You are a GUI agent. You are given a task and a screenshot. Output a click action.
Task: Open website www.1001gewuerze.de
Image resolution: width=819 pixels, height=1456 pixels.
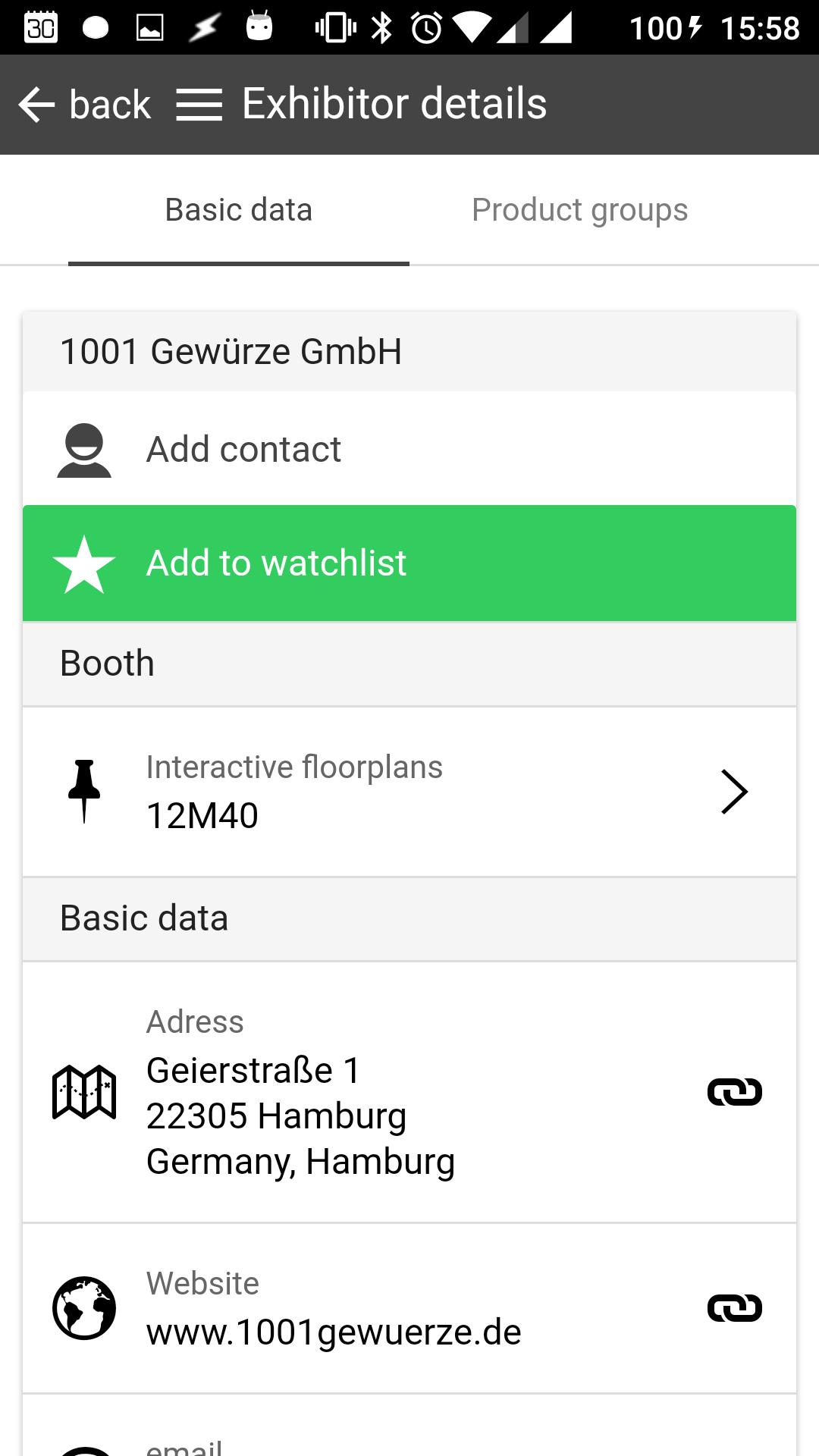point(334,1332)
